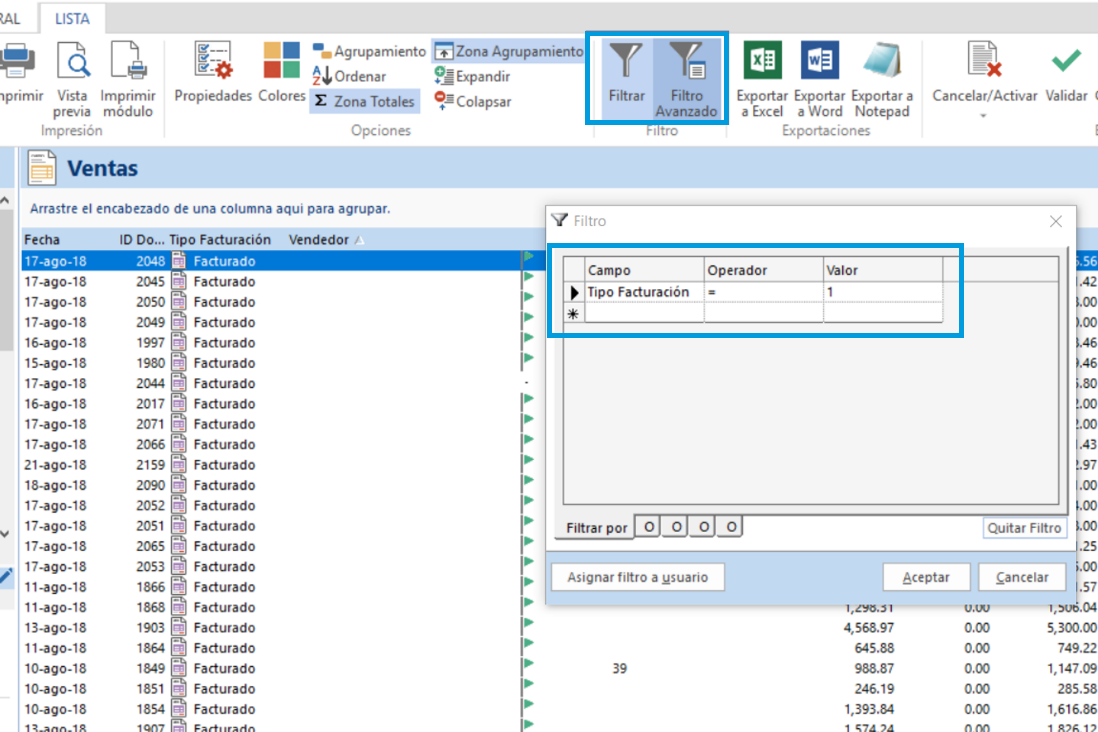Click the Valor cell containing 1

point(882,292)
